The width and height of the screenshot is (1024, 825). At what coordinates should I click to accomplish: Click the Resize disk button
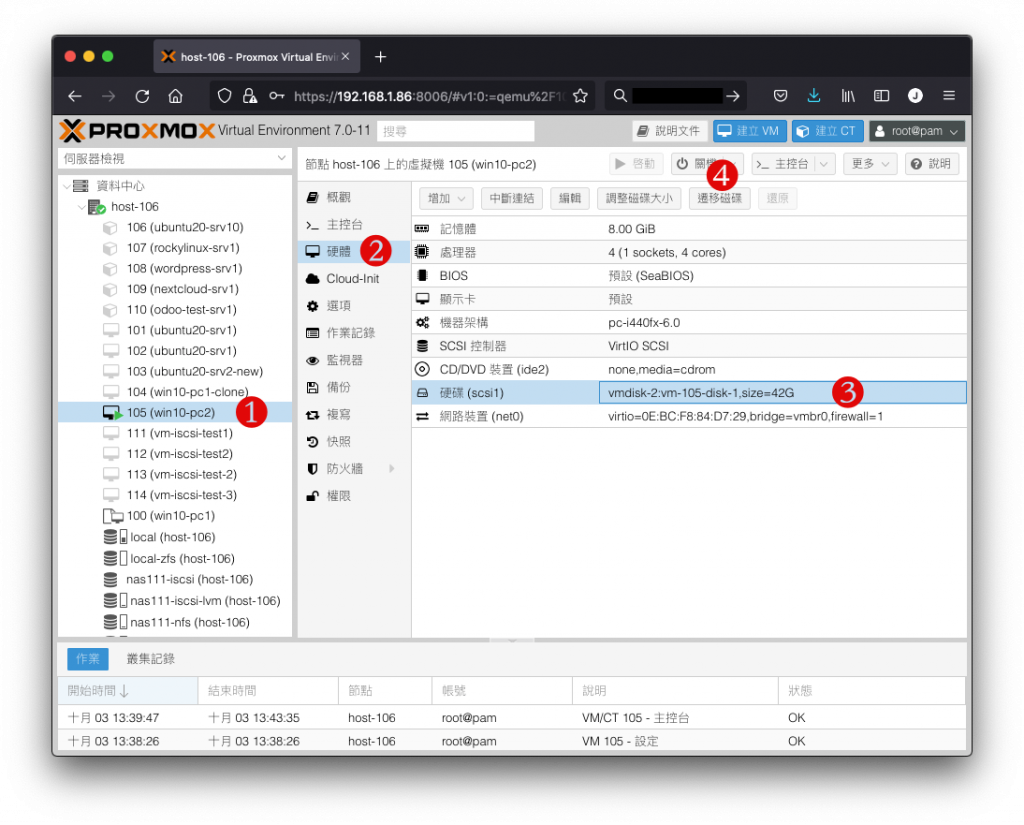point(639,199)
